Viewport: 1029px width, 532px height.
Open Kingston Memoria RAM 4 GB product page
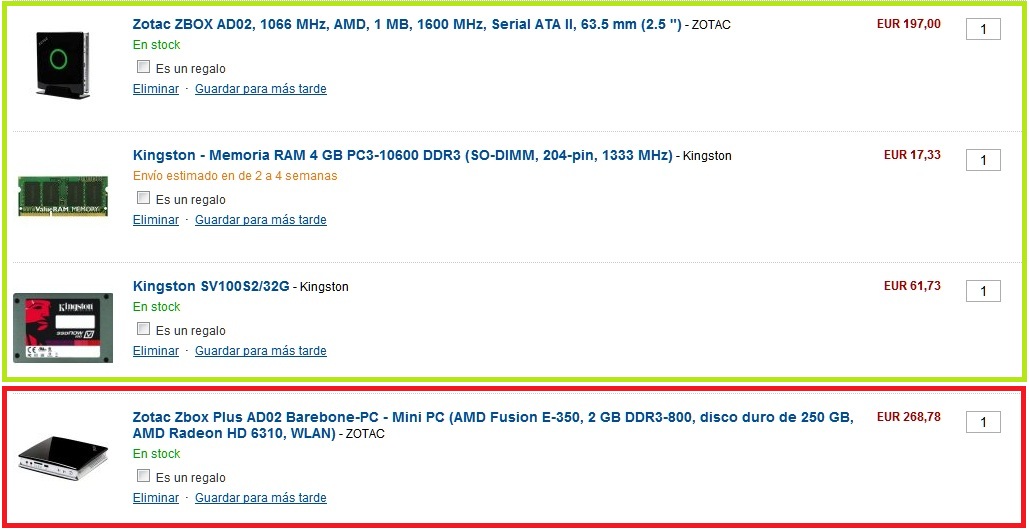pos(402,155)
